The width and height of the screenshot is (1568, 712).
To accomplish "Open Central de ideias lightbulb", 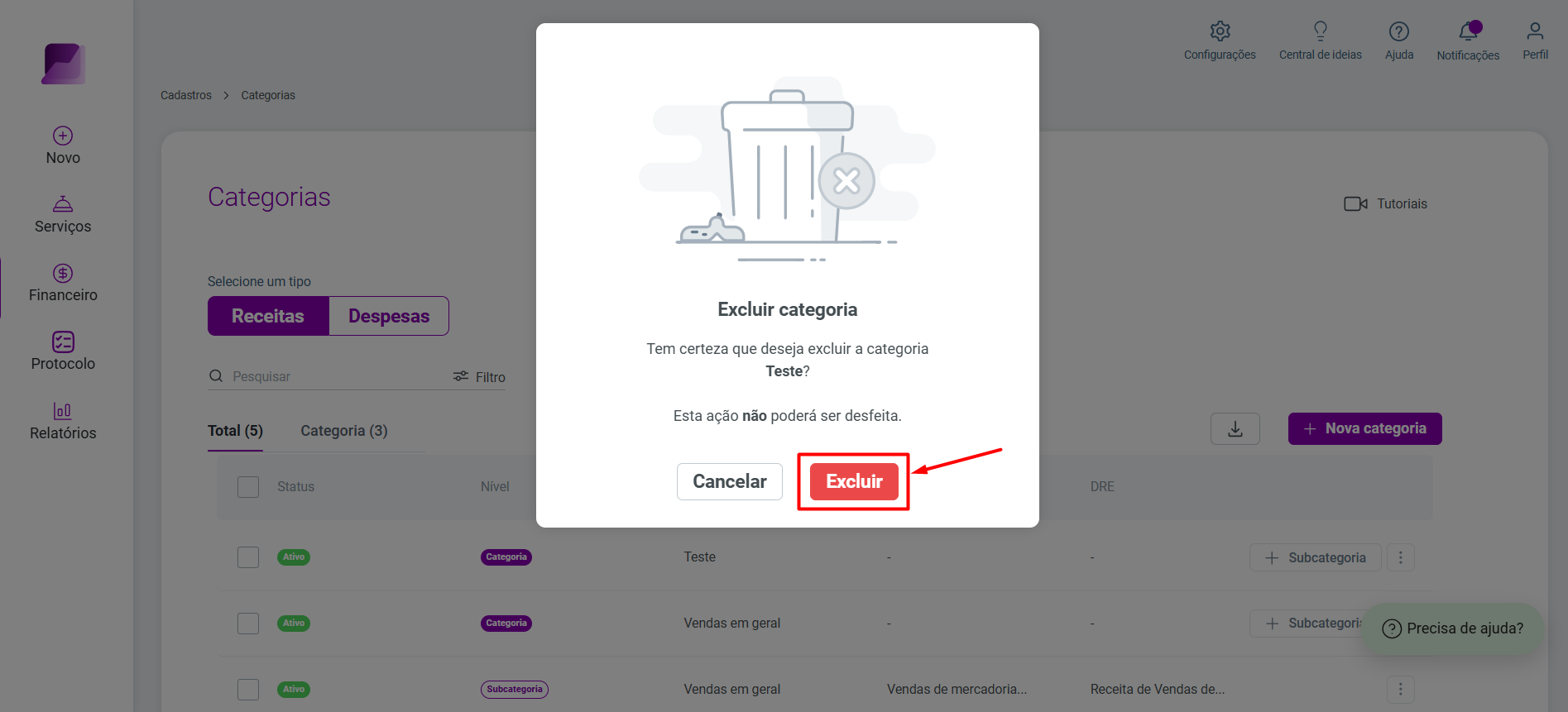I will click(x=1320, y=31).
